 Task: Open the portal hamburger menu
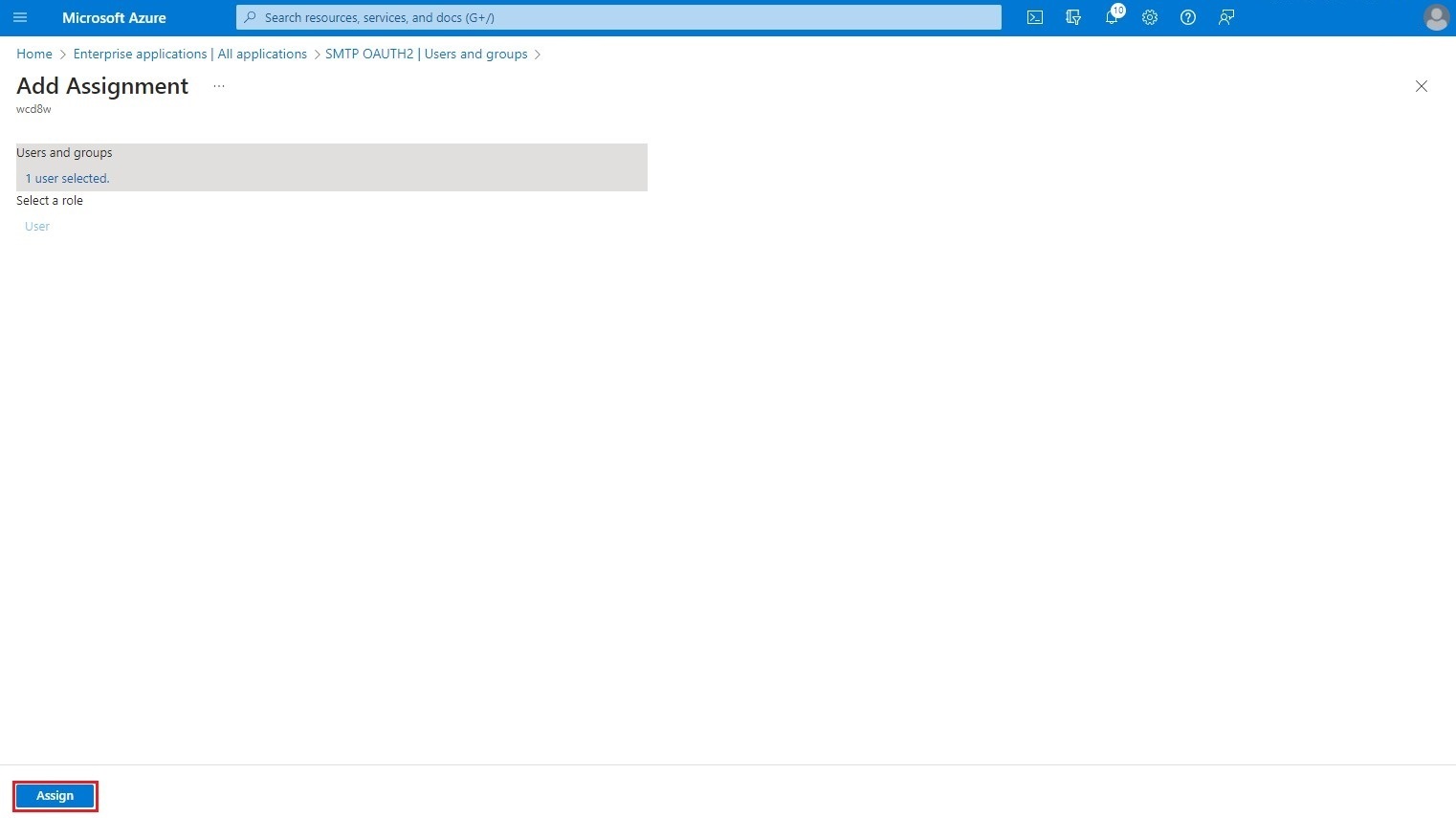pos(20,17)
